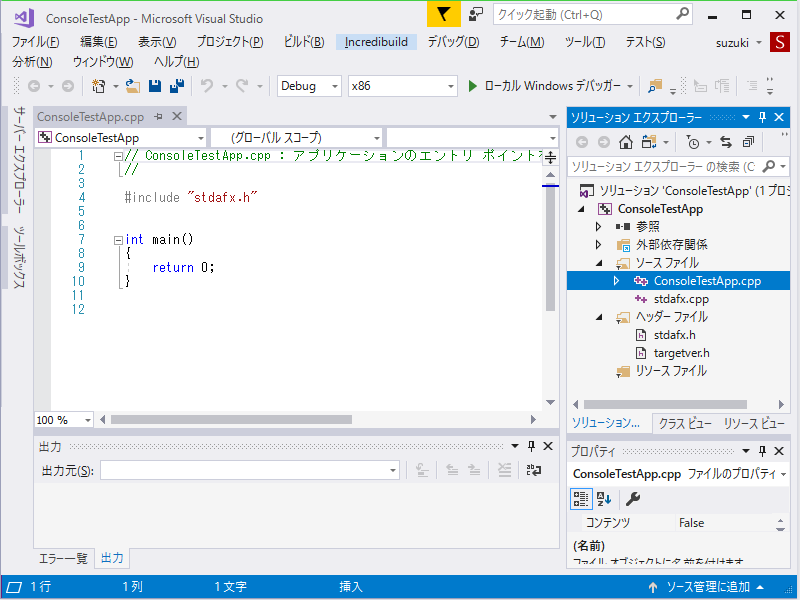800x600 pixels.
Task: Click ソース管理に追加 in the status bar
Action: [706, 587]
